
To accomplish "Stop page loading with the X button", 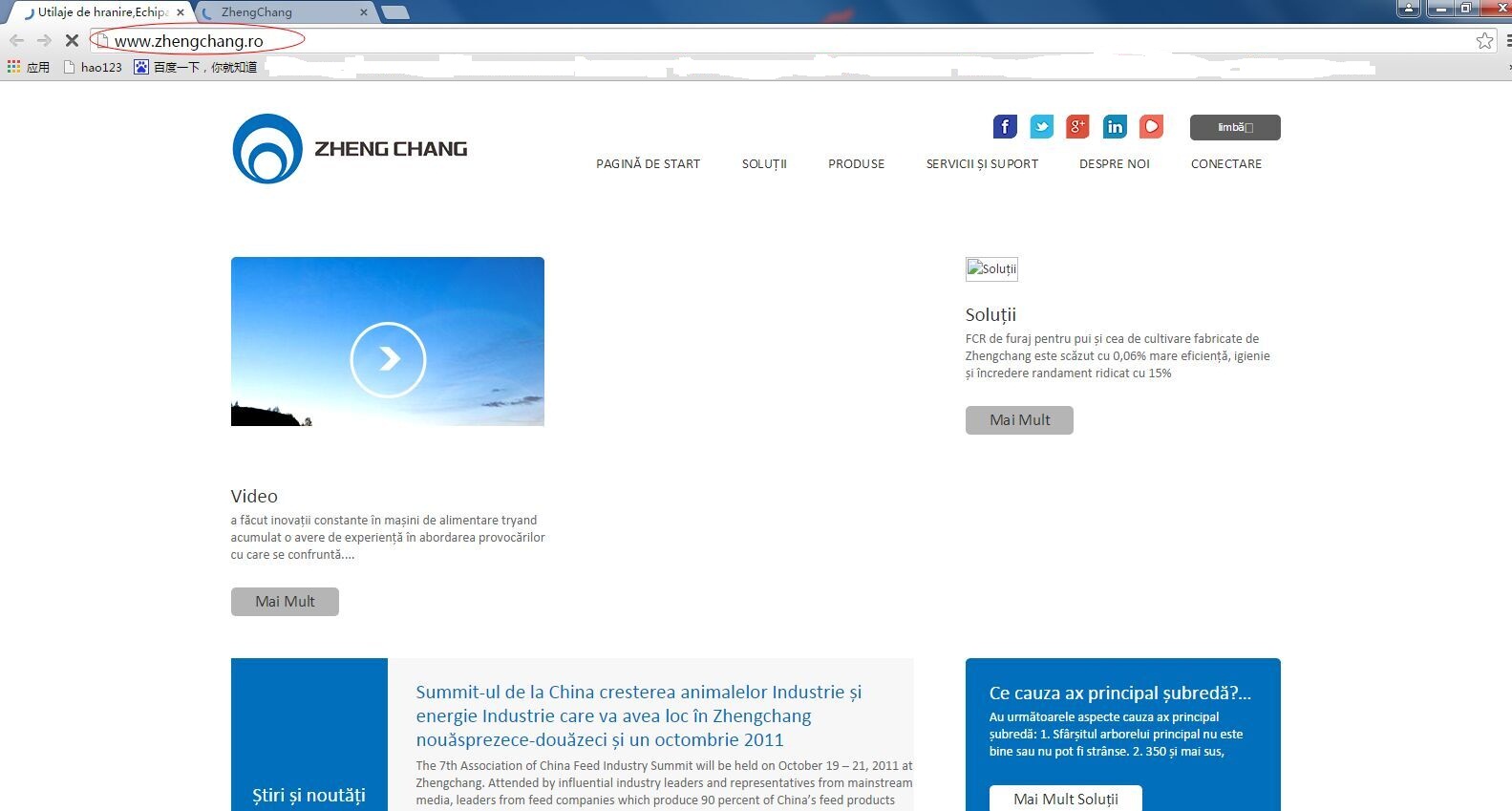I will coord(72,40).
